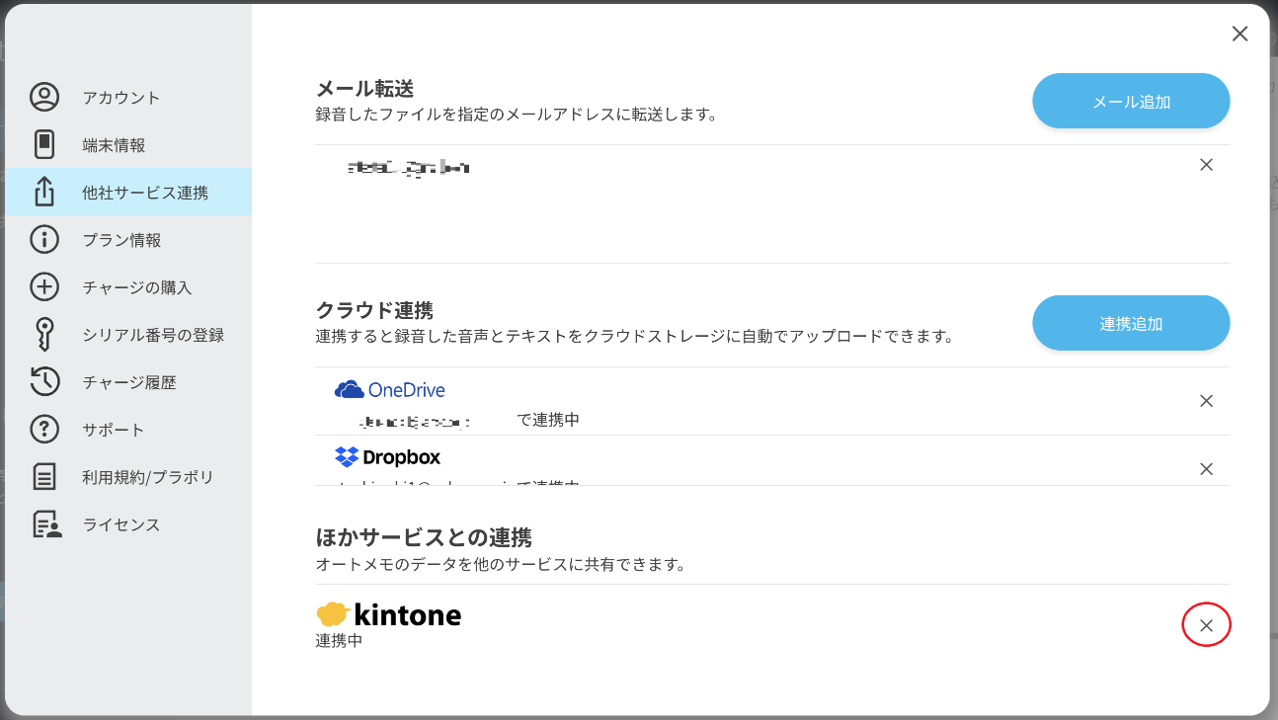
Task: Click the license certificate icon
Action: 46,525
